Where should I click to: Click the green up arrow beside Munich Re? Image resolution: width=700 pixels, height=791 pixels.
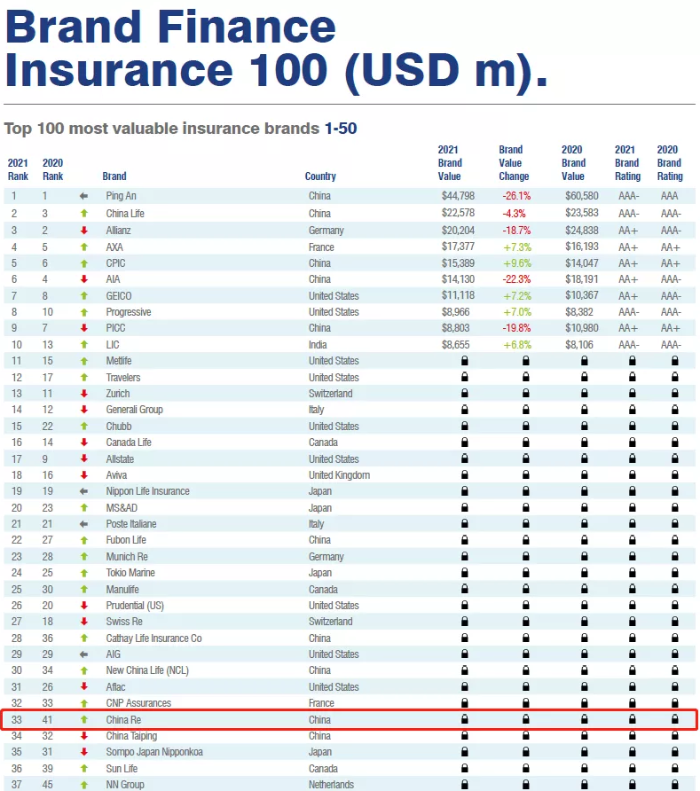[x=84, y=556]
